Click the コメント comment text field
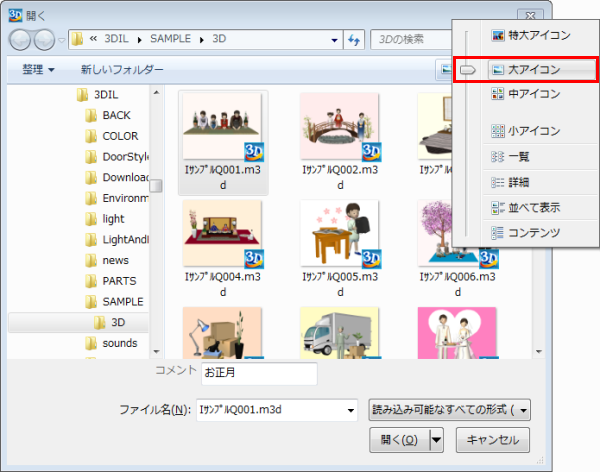Screen dimensions: 600x472 pos(259,373)
